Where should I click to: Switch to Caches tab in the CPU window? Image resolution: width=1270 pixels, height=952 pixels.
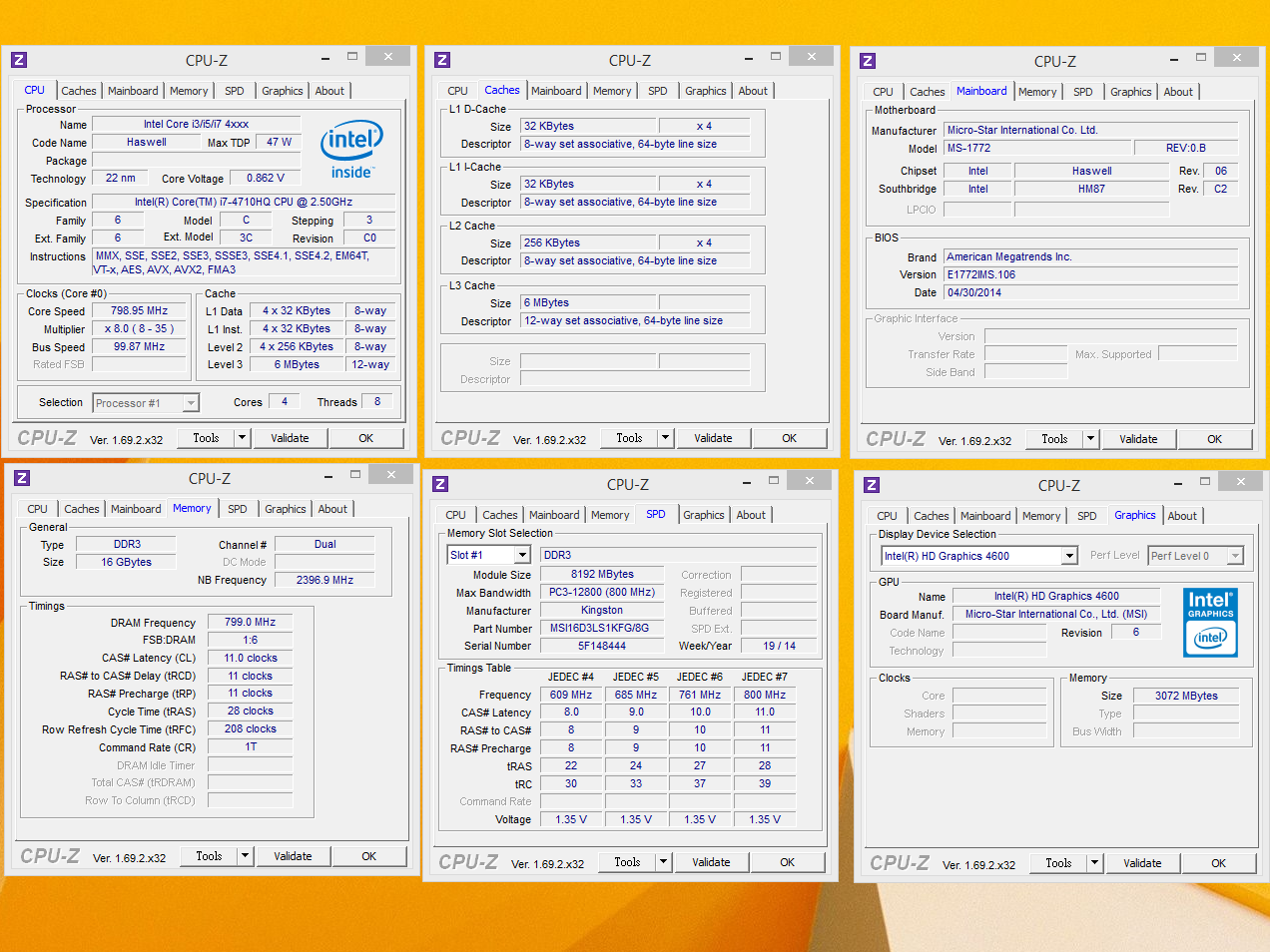[79, 91]
